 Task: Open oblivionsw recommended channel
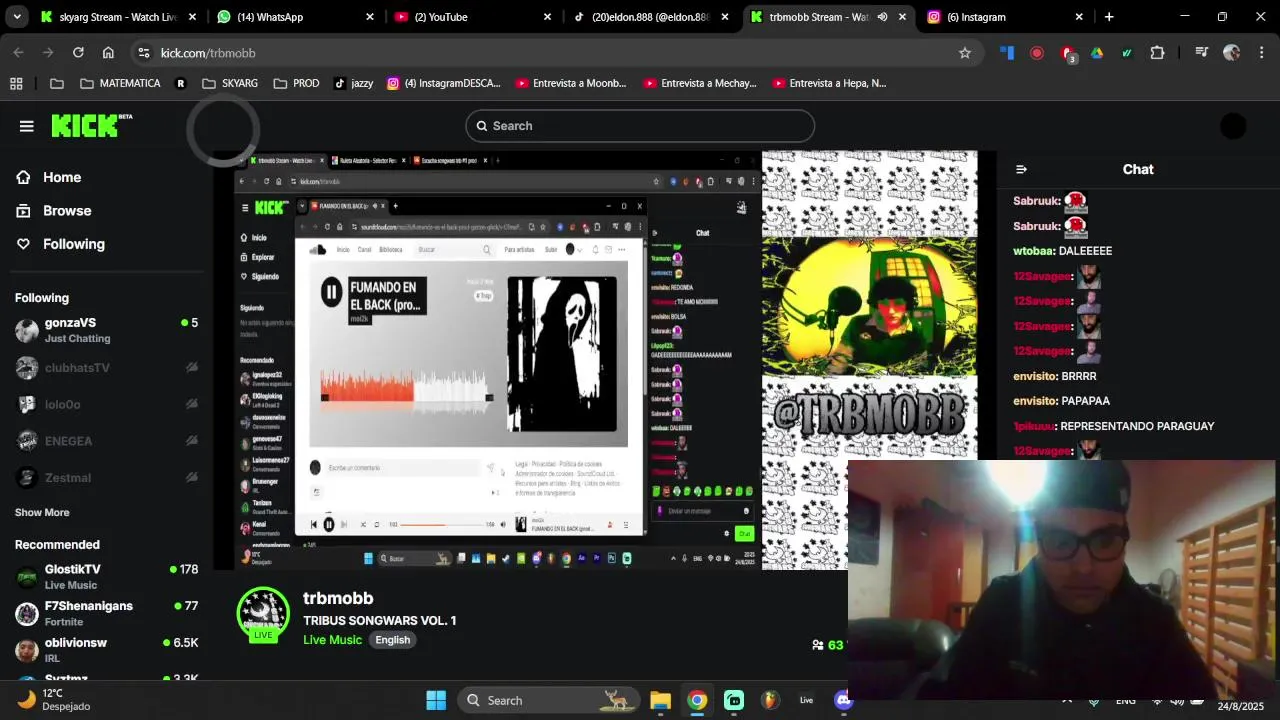[x=106, y=650]
